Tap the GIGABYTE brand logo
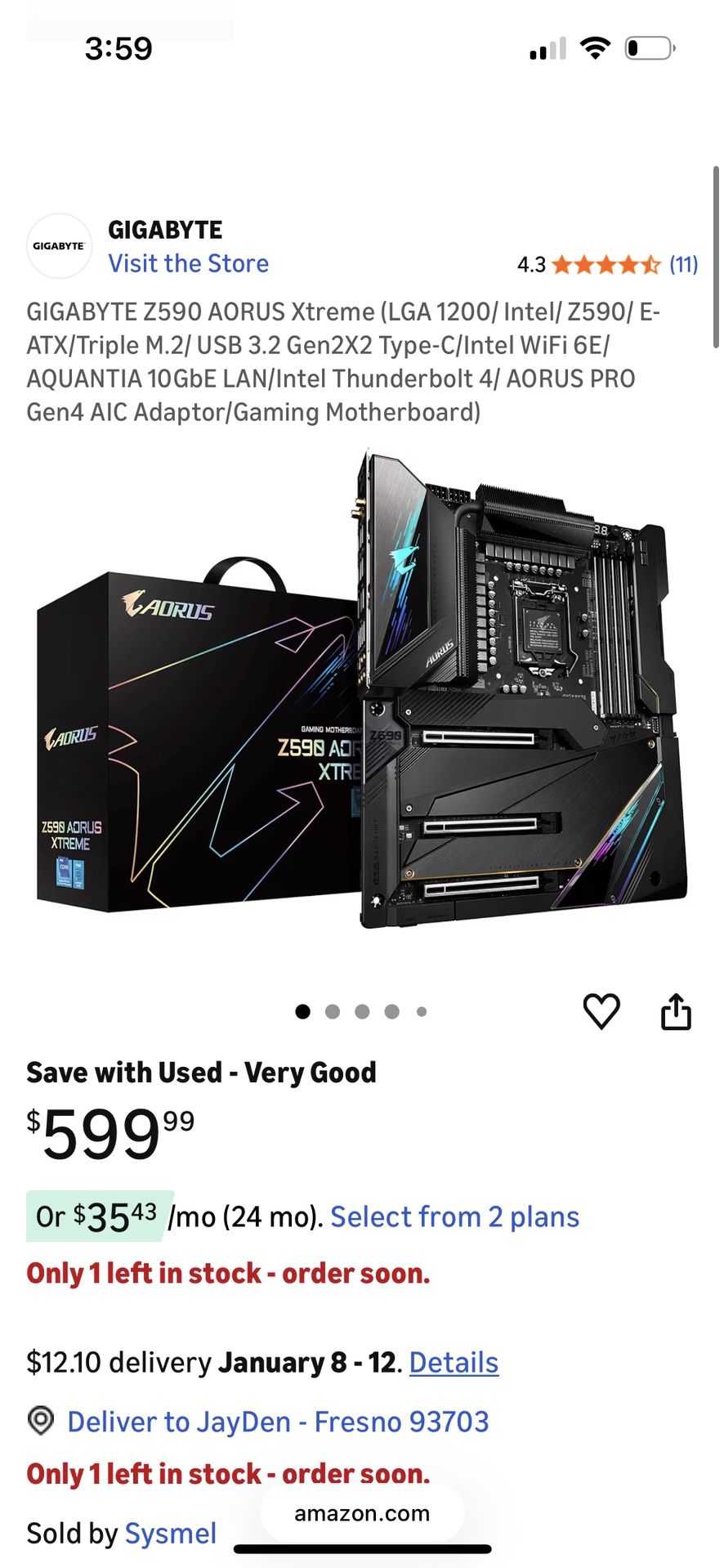This screenshot has width=724, height=1568. [59, 246]
